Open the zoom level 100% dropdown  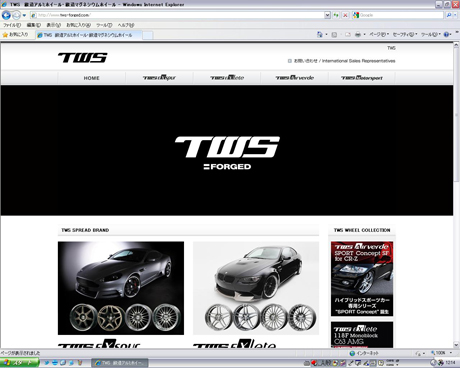tap(441, 353)
